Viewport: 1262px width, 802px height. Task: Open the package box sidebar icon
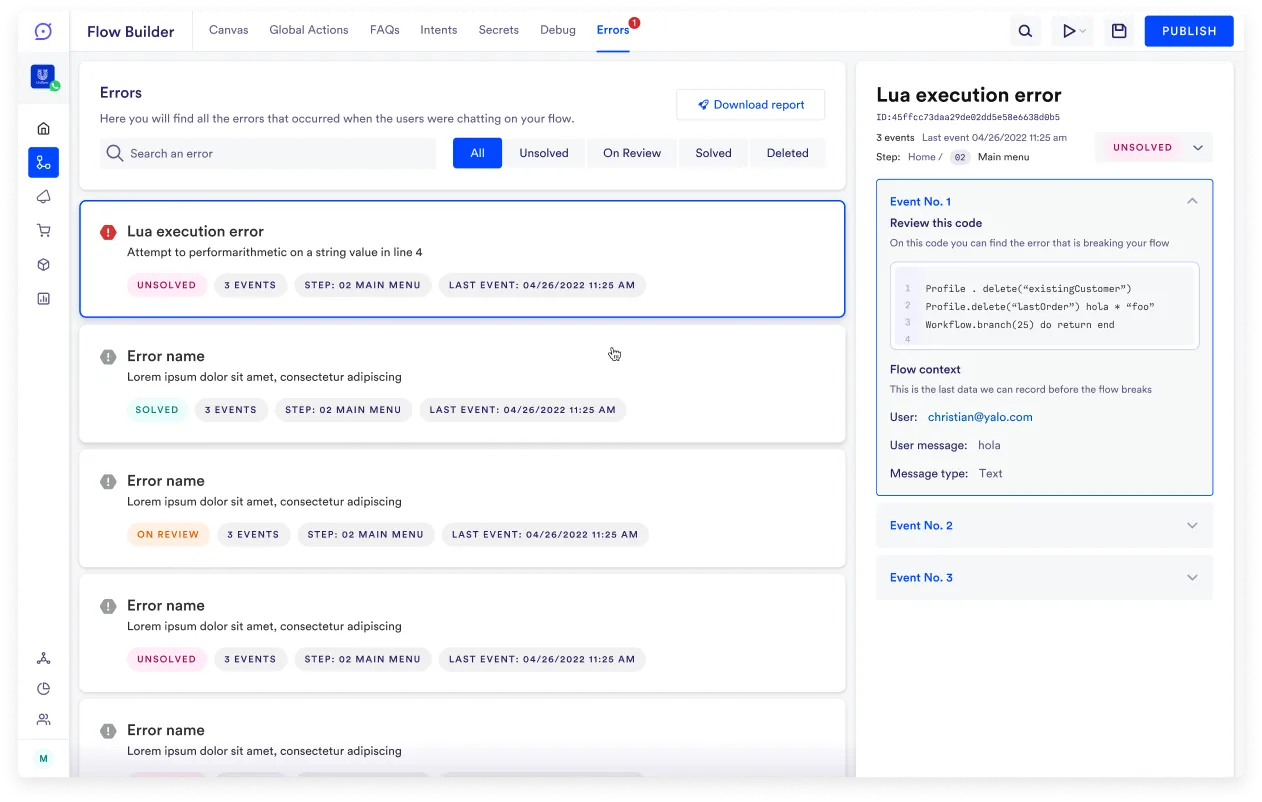click(43, 265)
